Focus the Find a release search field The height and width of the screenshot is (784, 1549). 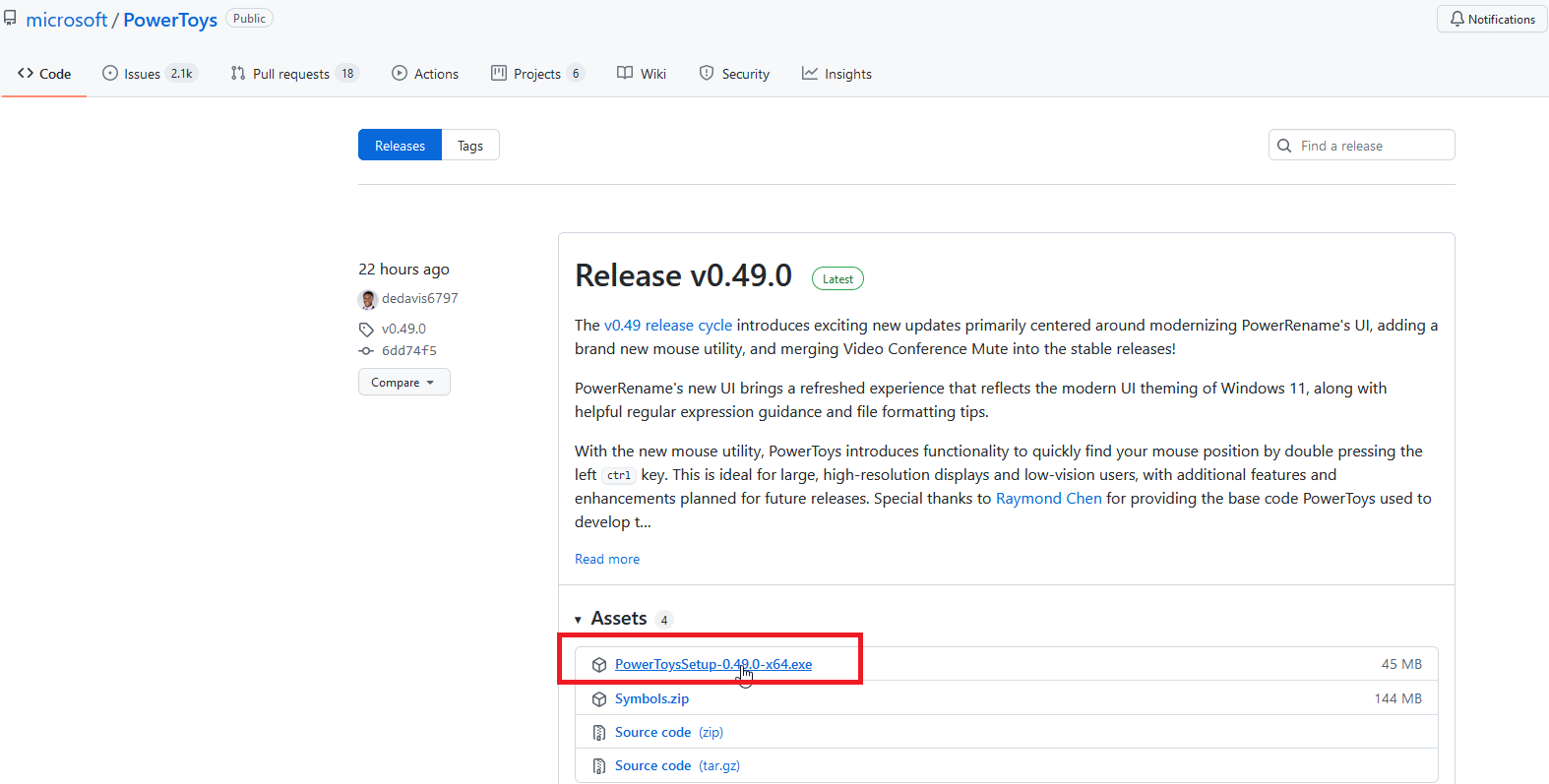coord(1361,145)
